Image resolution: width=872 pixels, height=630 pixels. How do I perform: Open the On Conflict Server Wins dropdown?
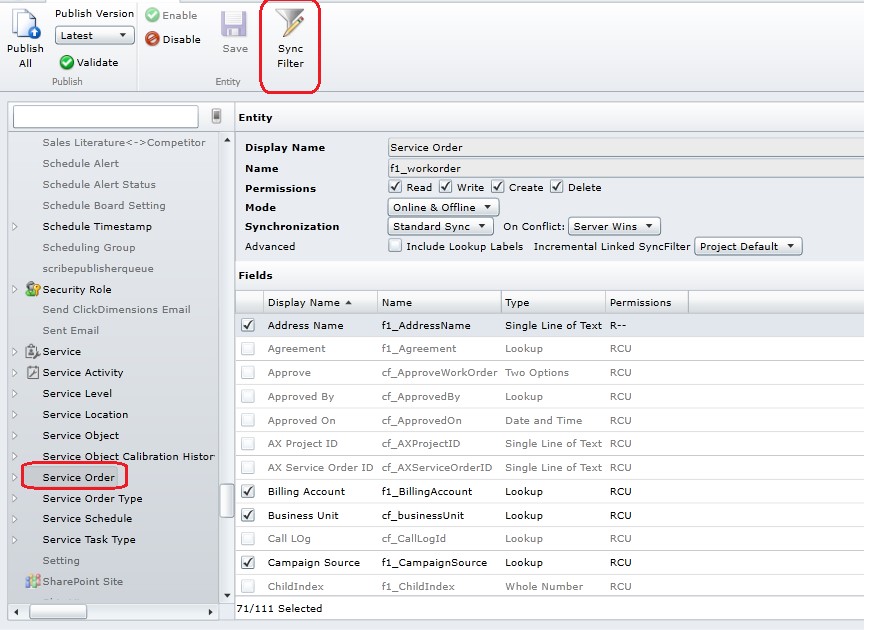click(x=614, y=226)
